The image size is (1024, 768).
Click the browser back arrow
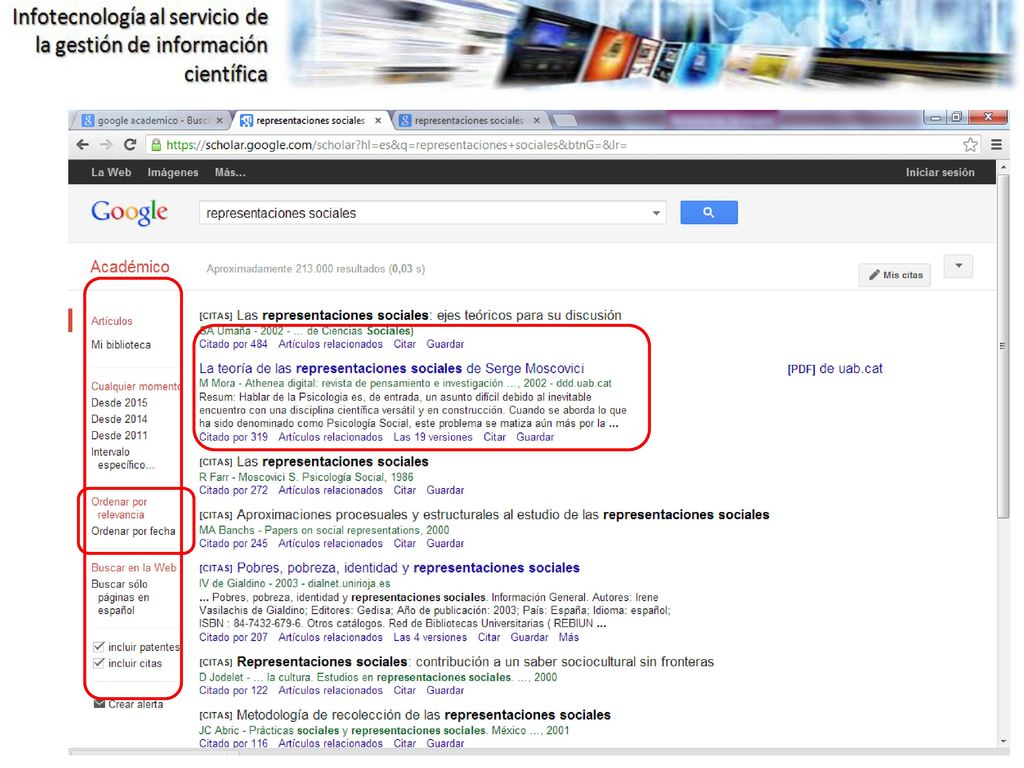pyautogui.click(x=82, y=145)
